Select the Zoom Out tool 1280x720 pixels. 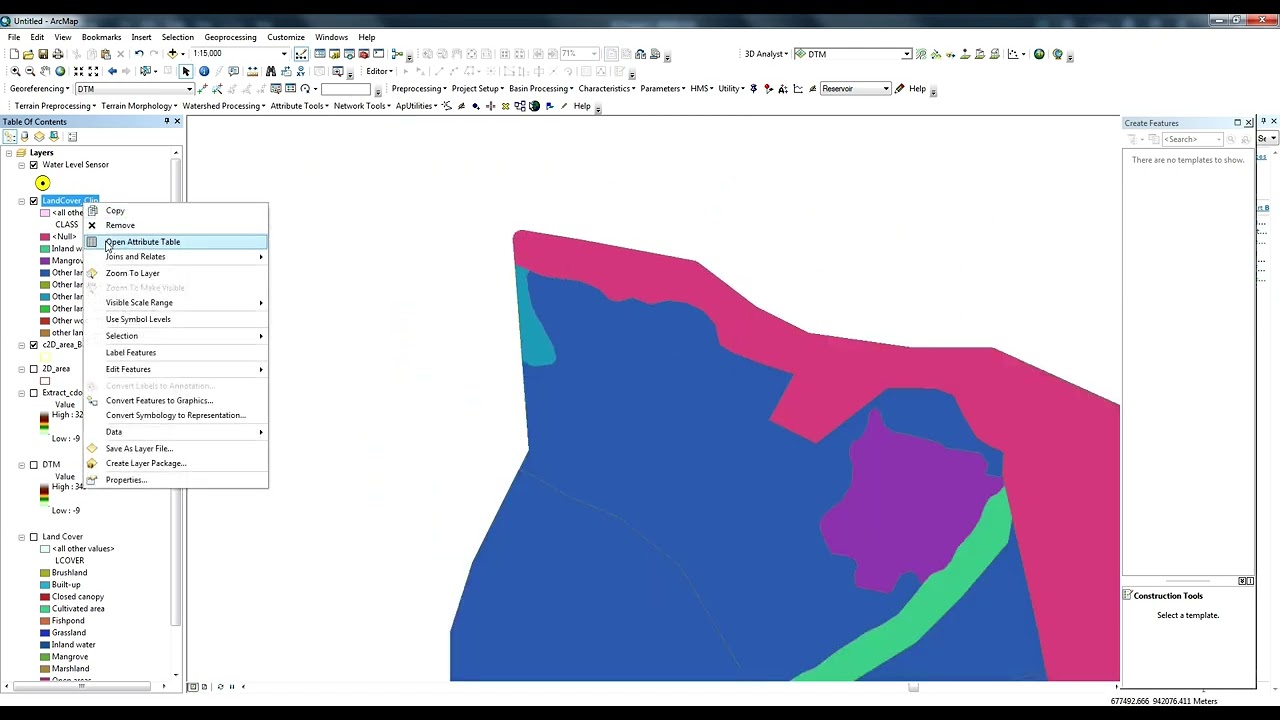point(30,71)
